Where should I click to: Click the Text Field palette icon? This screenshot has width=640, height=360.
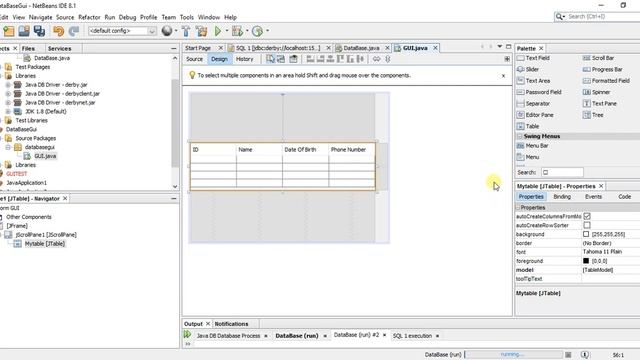pyautogui.click(x=520, y=58)
